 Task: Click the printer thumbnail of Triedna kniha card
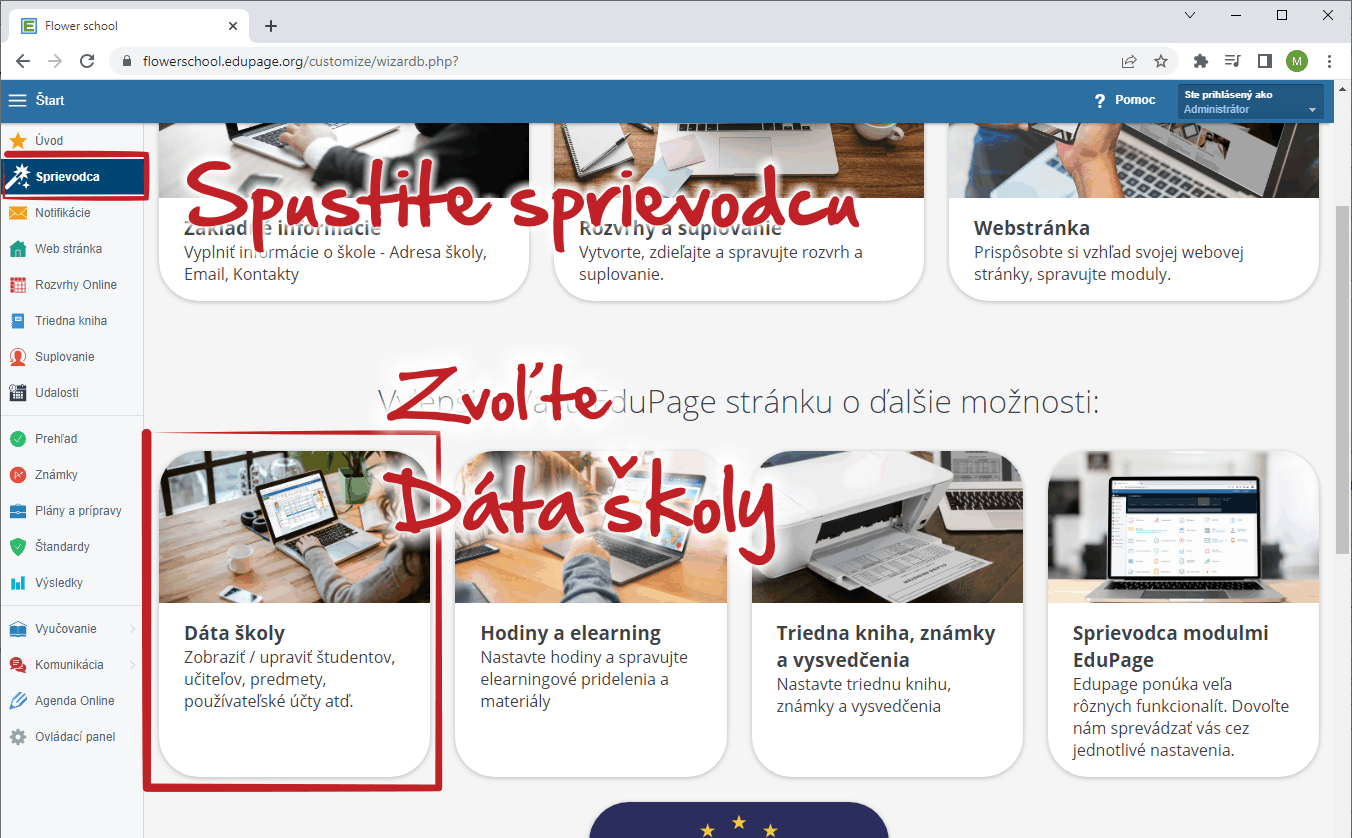887,527
